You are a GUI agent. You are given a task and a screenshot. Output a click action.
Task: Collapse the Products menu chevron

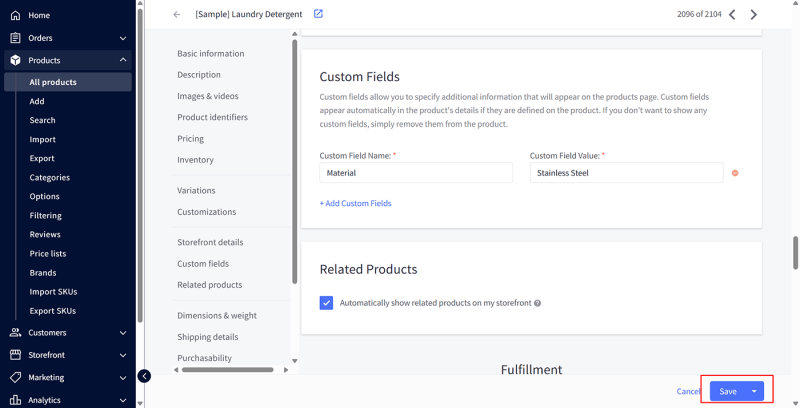(123, 60)
